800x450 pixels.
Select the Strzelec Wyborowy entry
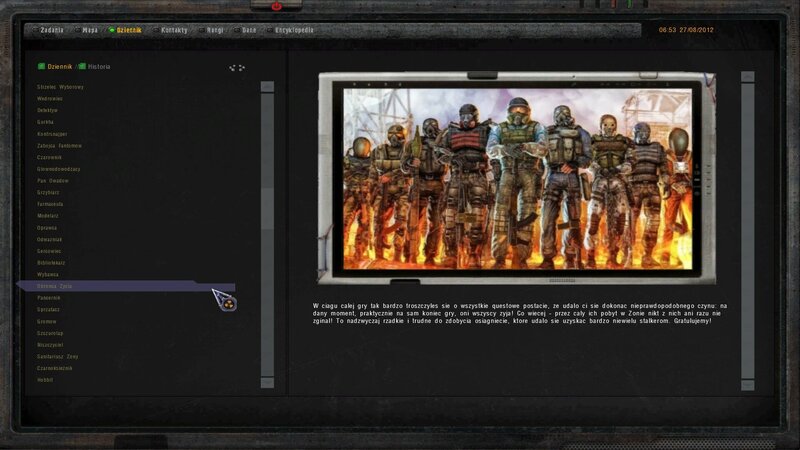(x=60, y=87)
